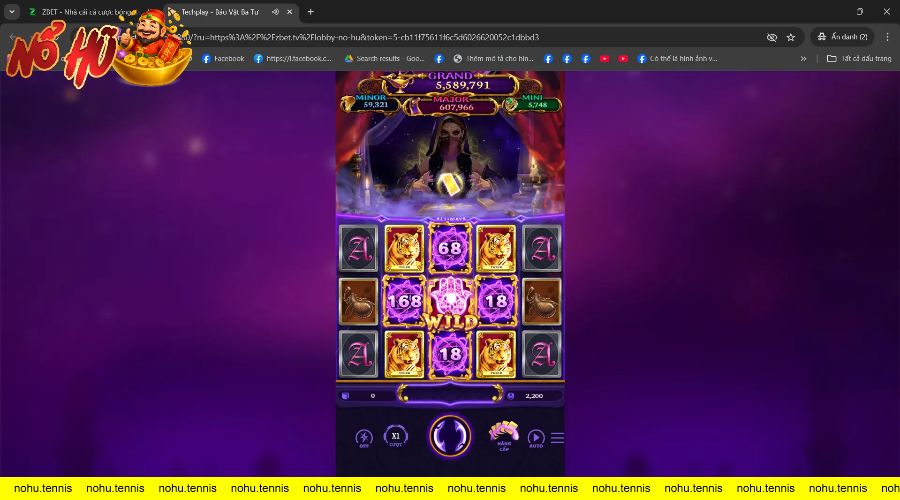Bookmark this page with star icon

click(791, 37)
